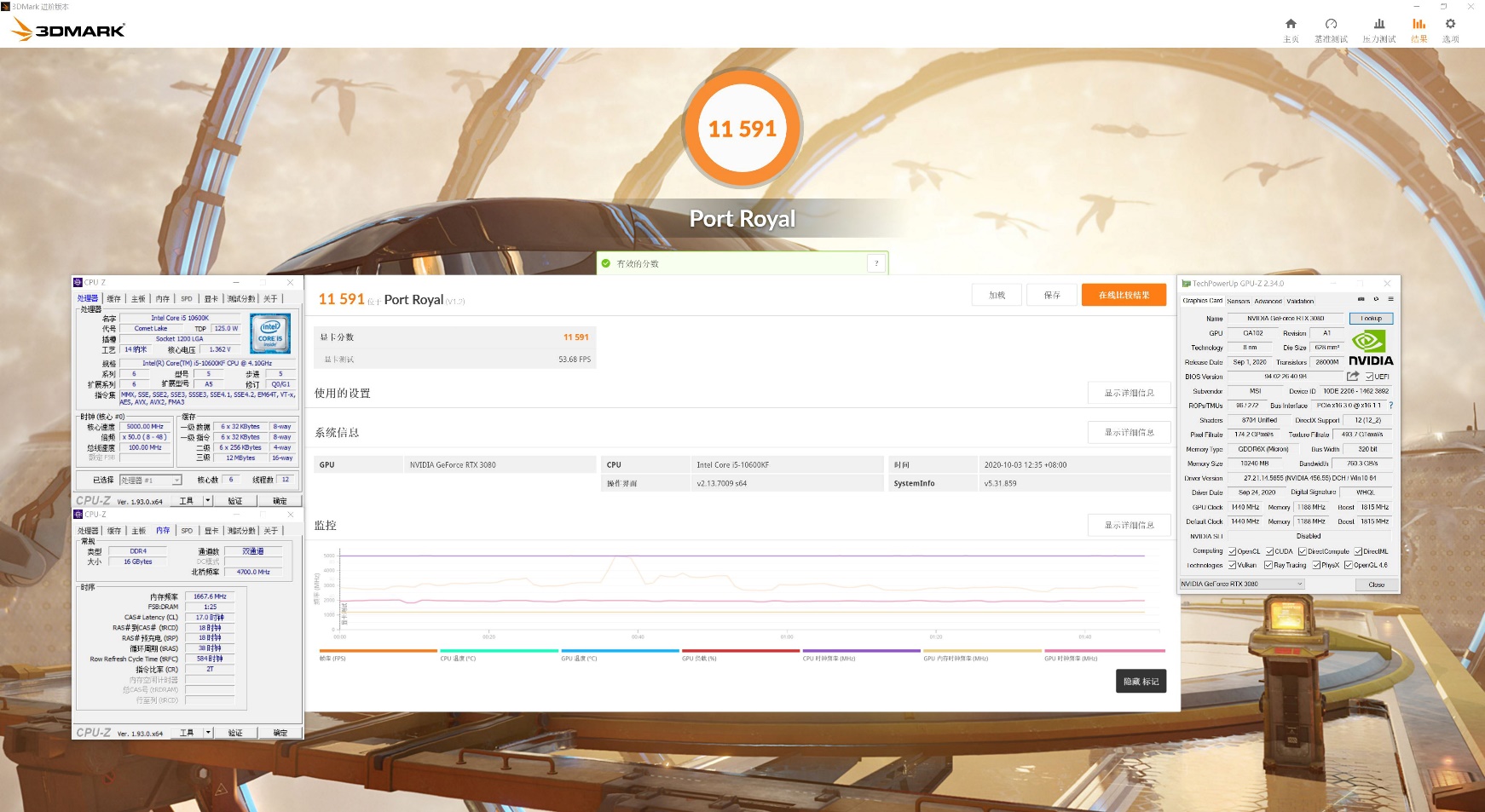This screenshot has width=1485, height=812.
Task: Click the GPU clock frequency legend bar
Action: (x=1105, y=651)
